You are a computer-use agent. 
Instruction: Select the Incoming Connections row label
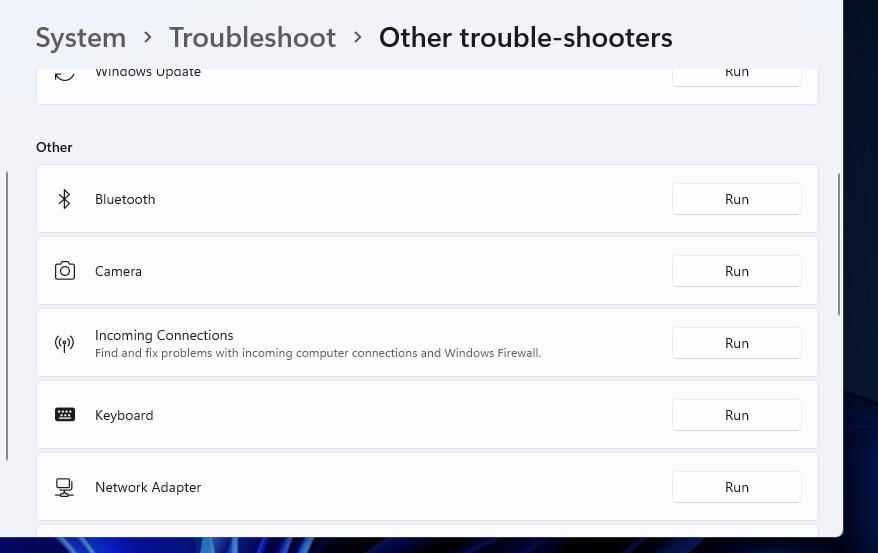click(164, 335)
